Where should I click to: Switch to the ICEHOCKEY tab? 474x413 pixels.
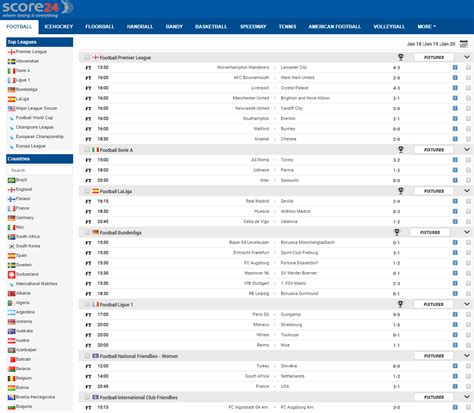coord(59,27)
